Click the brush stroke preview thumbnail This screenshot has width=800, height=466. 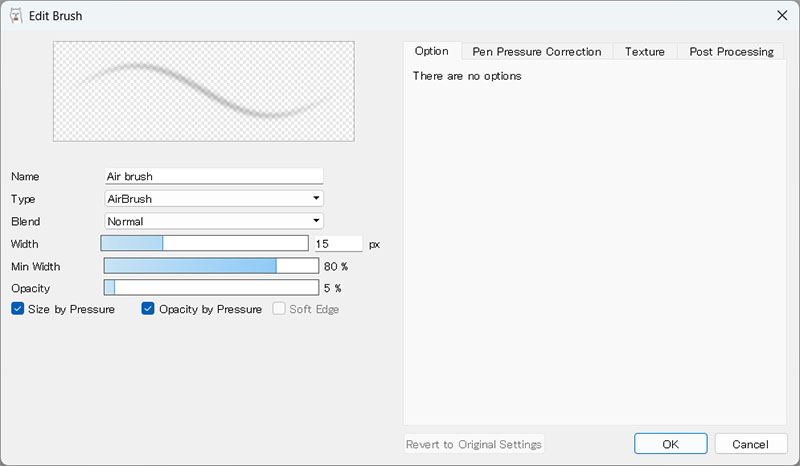tap(203, 91)
